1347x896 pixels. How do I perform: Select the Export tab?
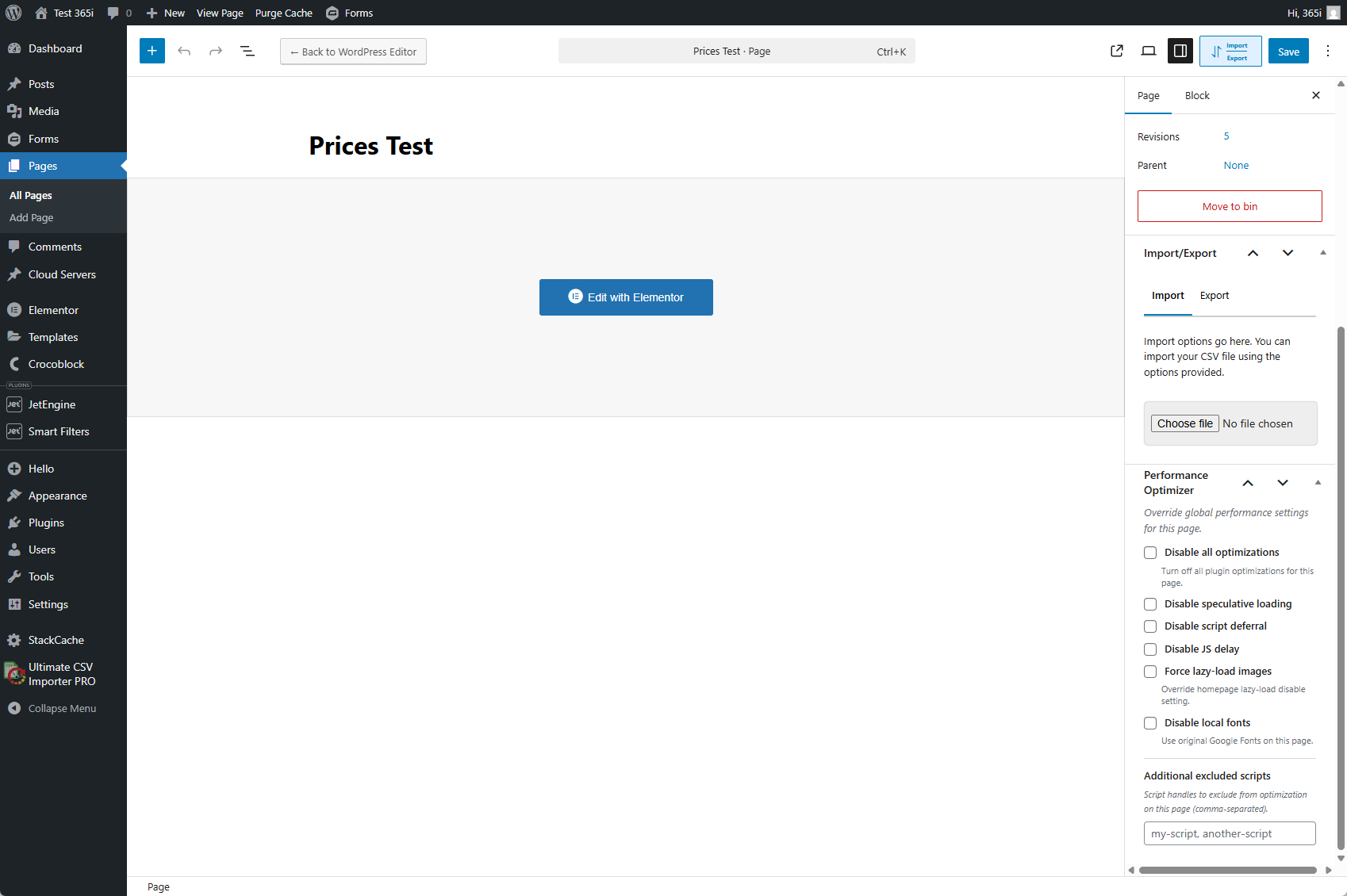click(1215, 296)
